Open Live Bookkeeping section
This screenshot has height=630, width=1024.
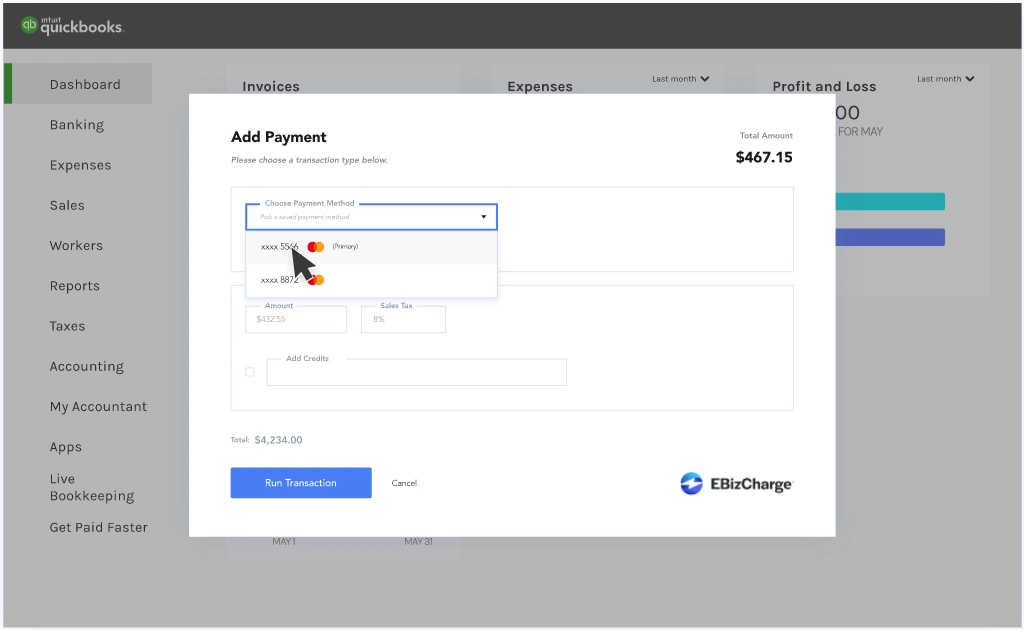(x=92, y=488)
